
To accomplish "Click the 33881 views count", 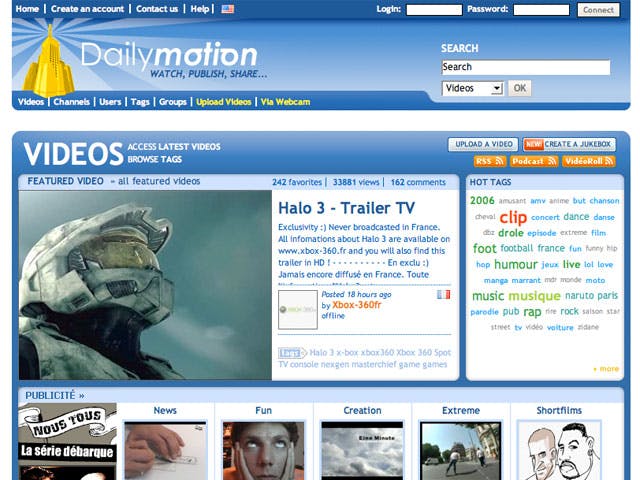I will click(x=356, y=182).
